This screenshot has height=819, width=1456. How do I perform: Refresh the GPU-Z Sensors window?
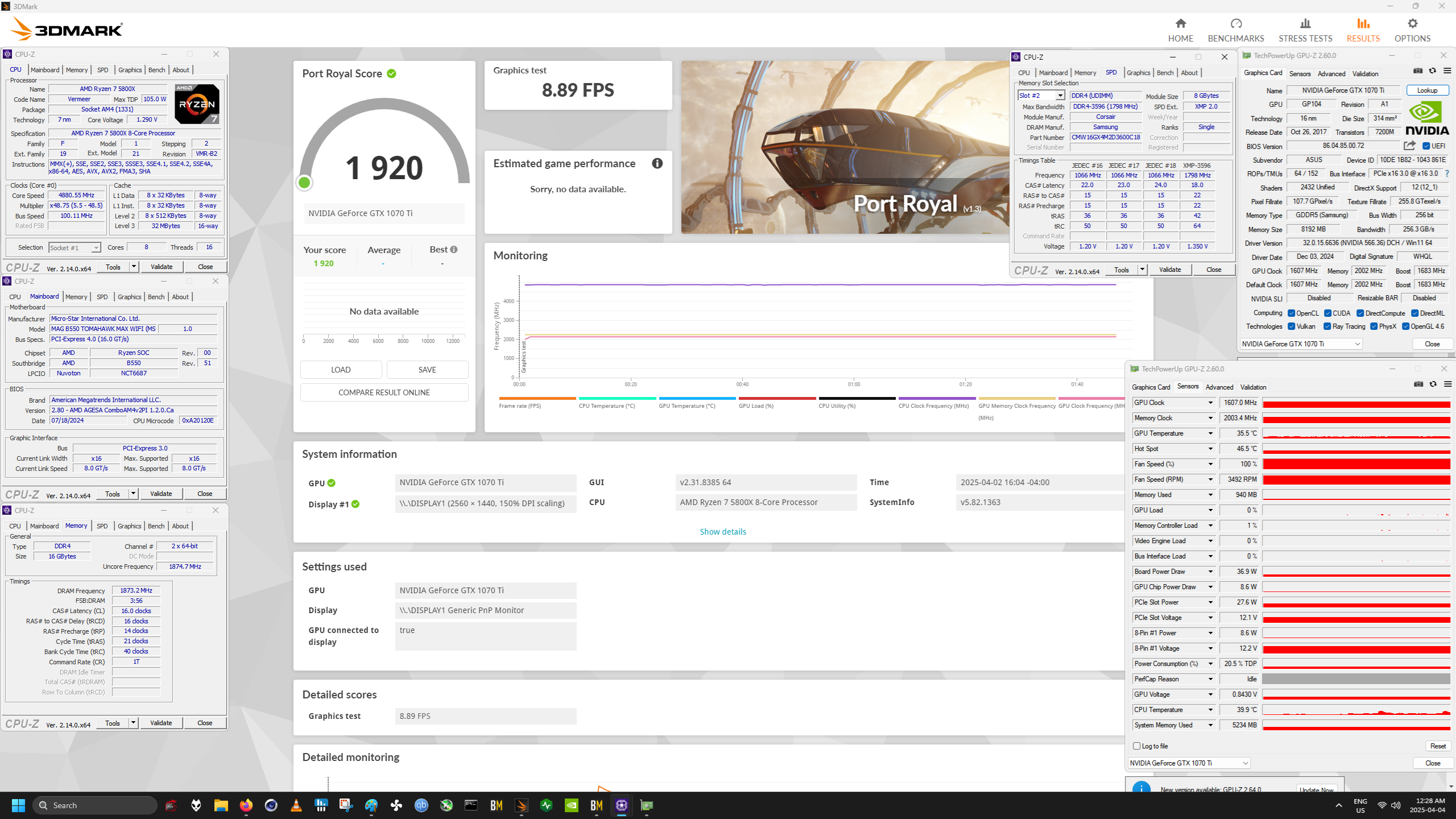tap(1433, 384)
